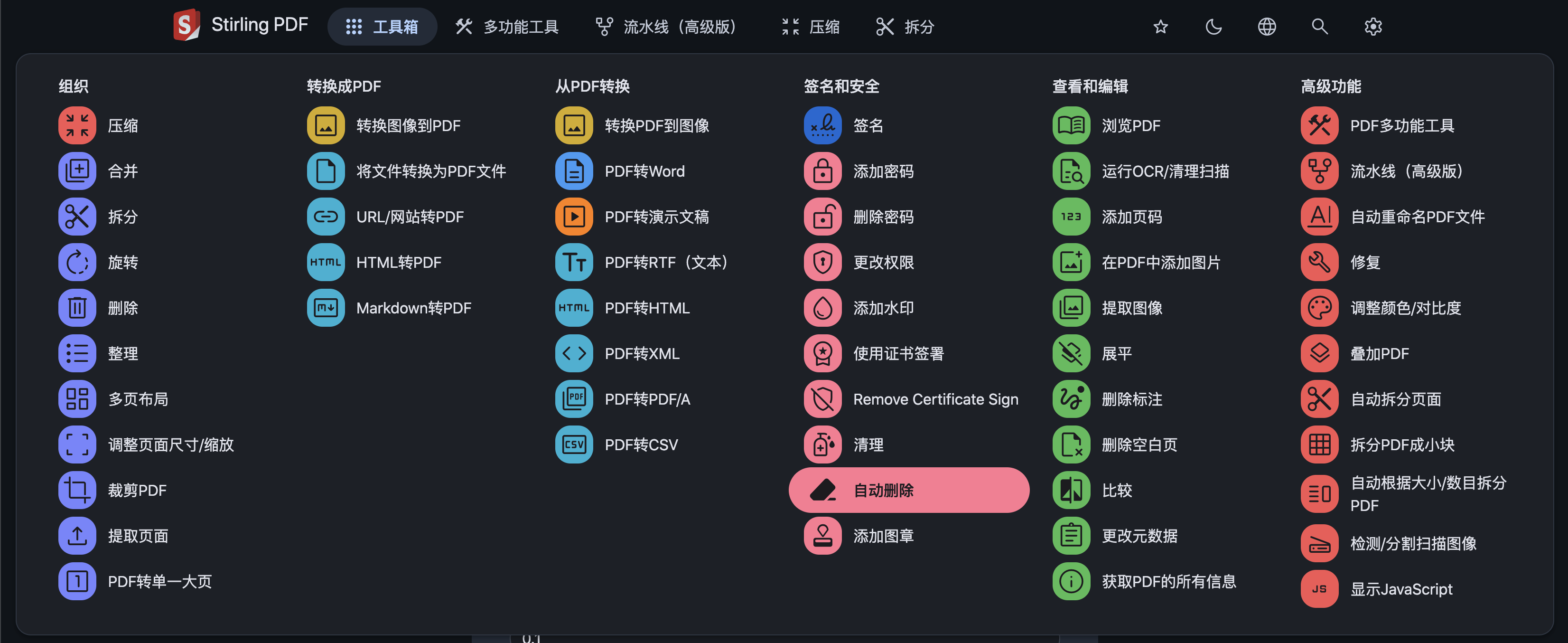Click the 调整颜色/对比度 palette icon
1568x643 pixels.
1319,308
